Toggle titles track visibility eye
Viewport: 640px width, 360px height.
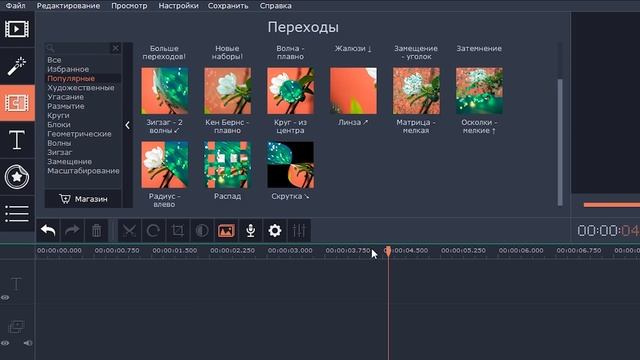[5, 298]
